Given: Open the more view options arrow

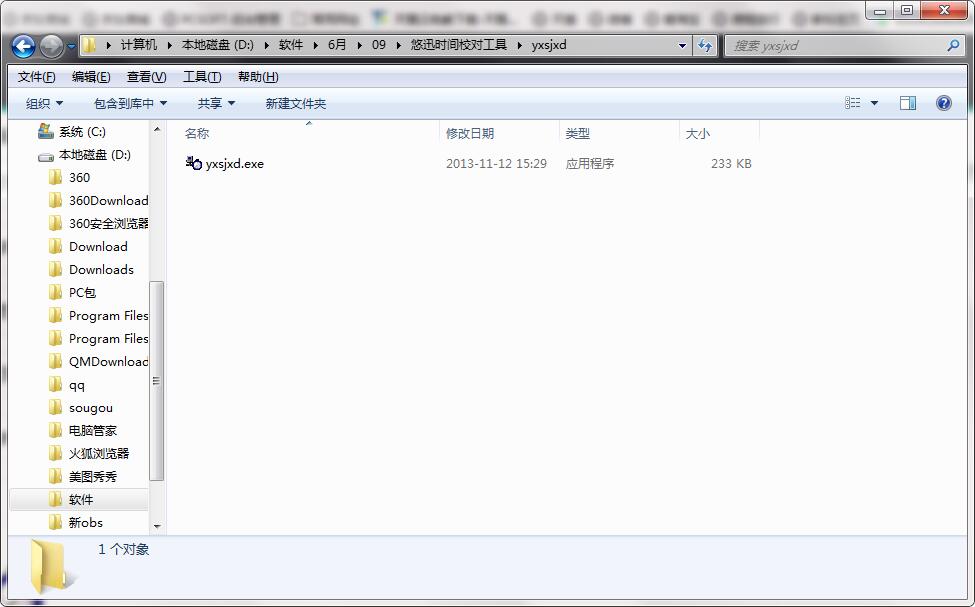Looking at the screenshot, I should pos(874,103).
